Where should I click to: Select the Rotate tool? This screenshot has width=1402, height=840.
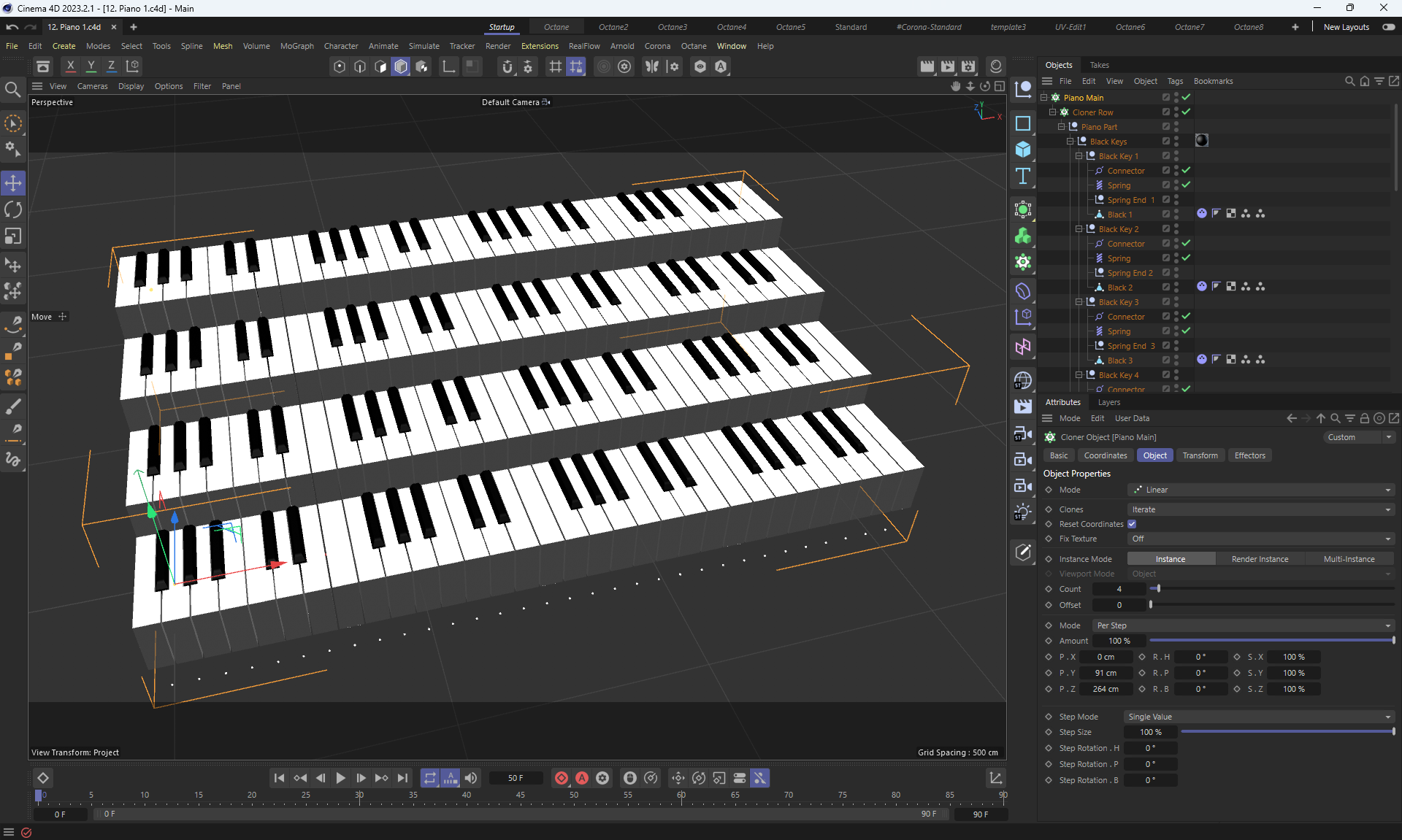(x=13, y=210)
